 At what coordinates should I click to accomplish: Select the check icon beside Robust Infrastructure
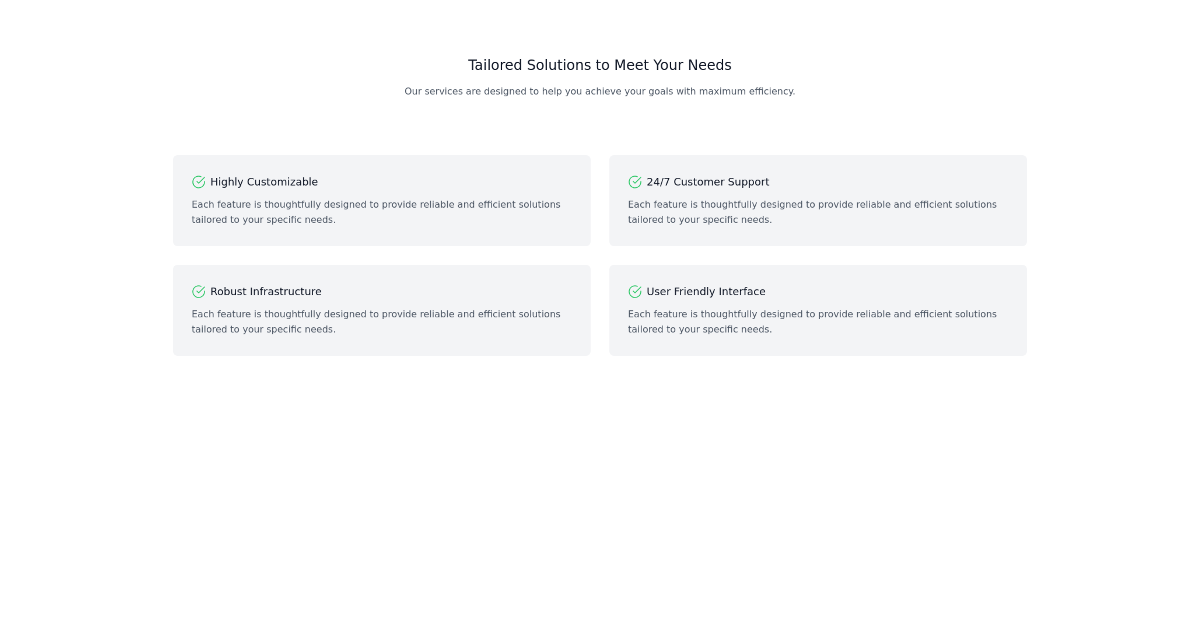[x=198, y=292]
